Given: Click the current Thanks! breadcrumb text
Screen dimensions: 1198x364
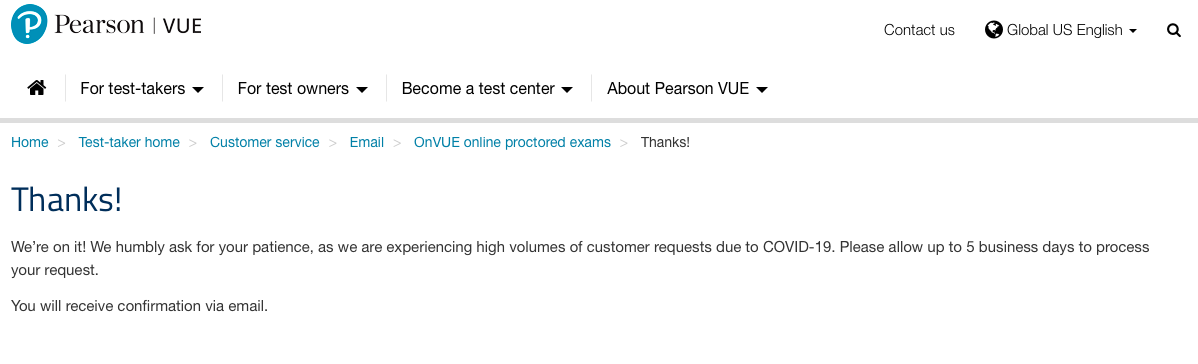Looking at the screenshot, I should coord(665,142).
